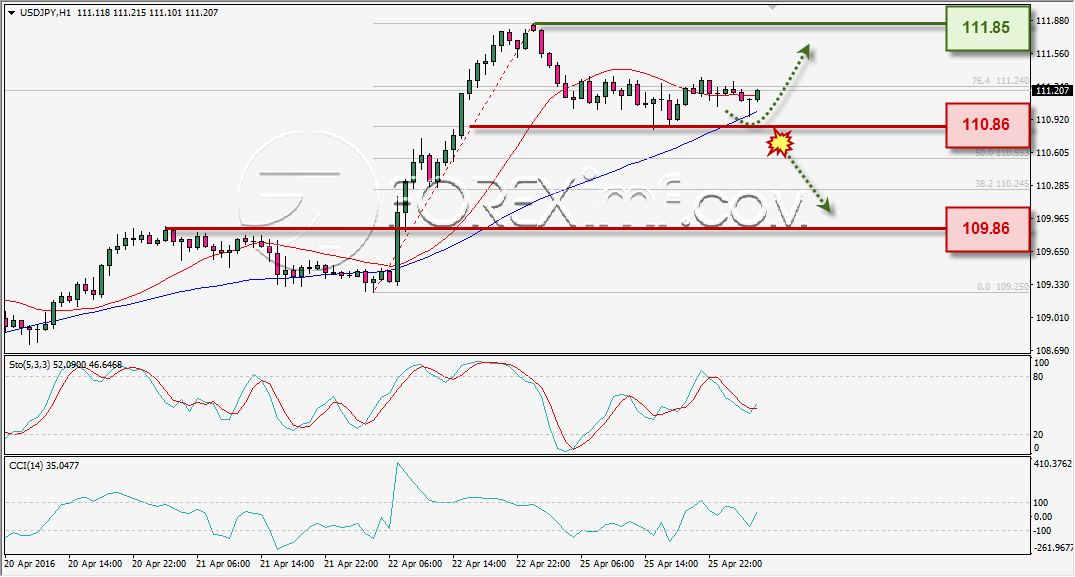Viewport: 1075px width, 577px height.
Task: Click the 25 Apr 14:00 time label
Action: click(x=671, y=563)
